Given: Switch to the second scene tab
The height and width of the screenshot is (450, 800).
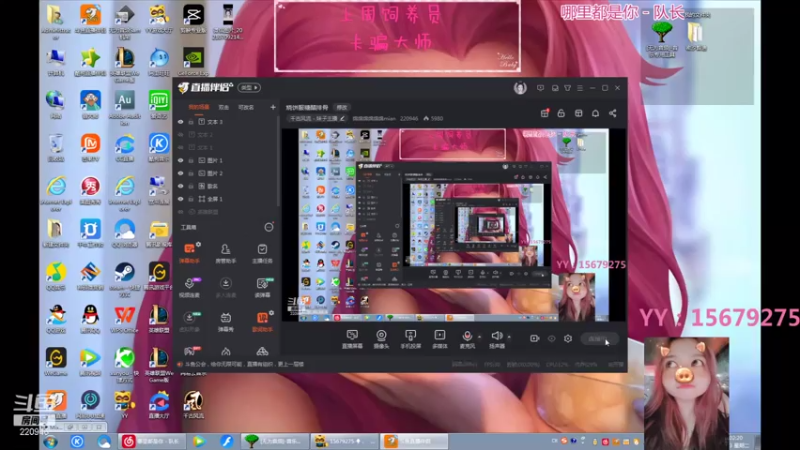Looking at the screenshot, I should click(223, 107).
